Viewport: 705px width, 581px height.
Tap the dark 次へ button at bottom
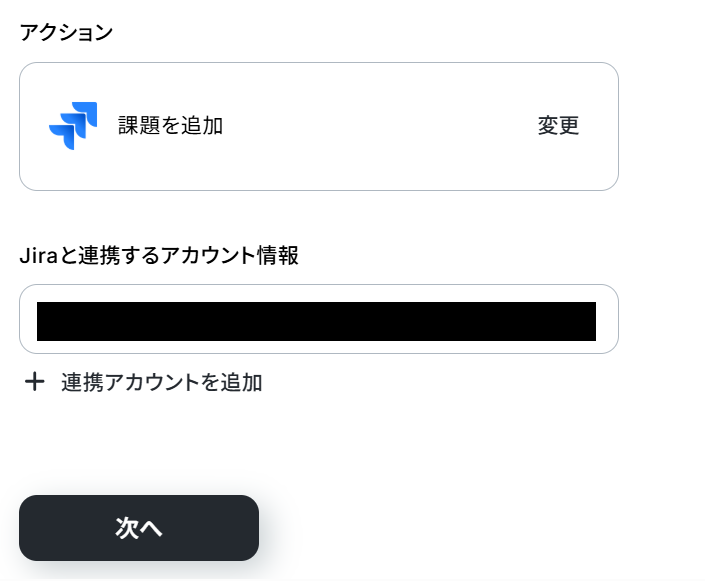(139, 528)
